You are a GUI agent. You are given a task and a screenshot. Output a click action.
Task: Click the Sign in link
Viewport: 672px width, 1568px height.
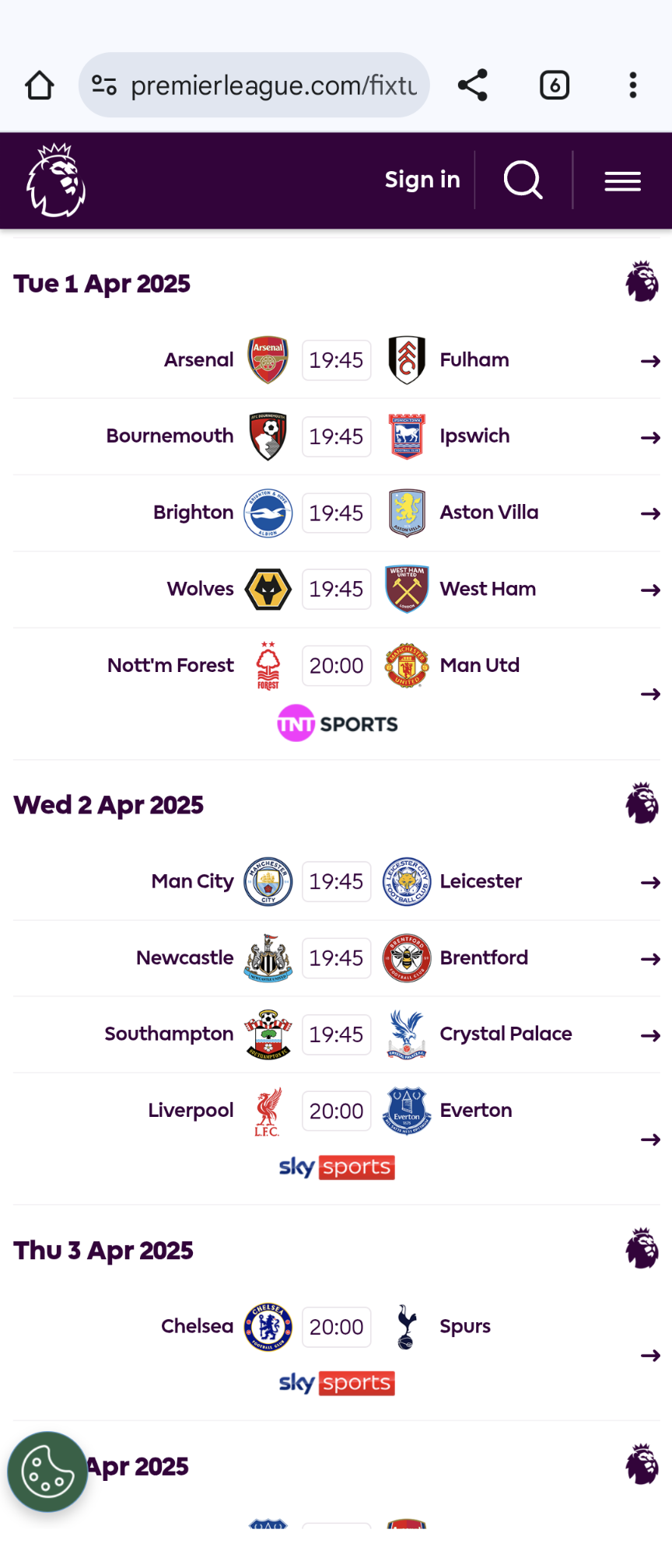click(x=422, y=180)
